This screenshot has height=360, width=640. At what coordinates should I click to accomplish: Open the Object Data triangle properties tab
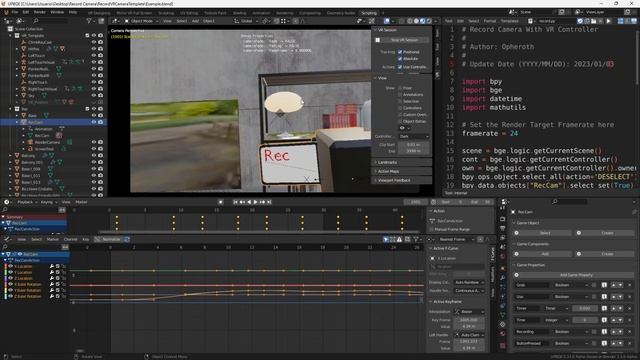tap(503, 315)
